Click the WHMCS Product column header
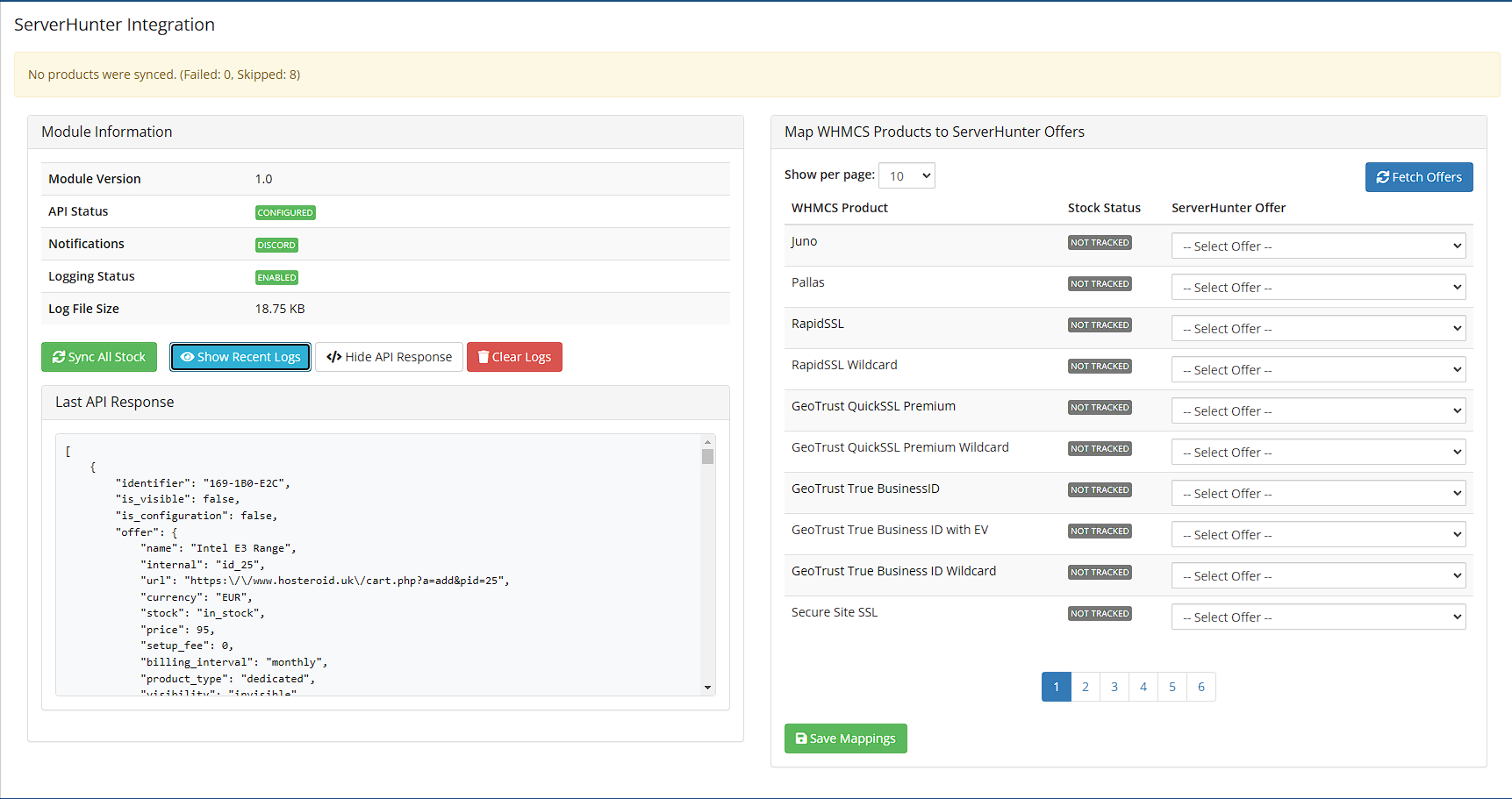This screenshot has height=799, width=1512. click(x=840, y=208)
